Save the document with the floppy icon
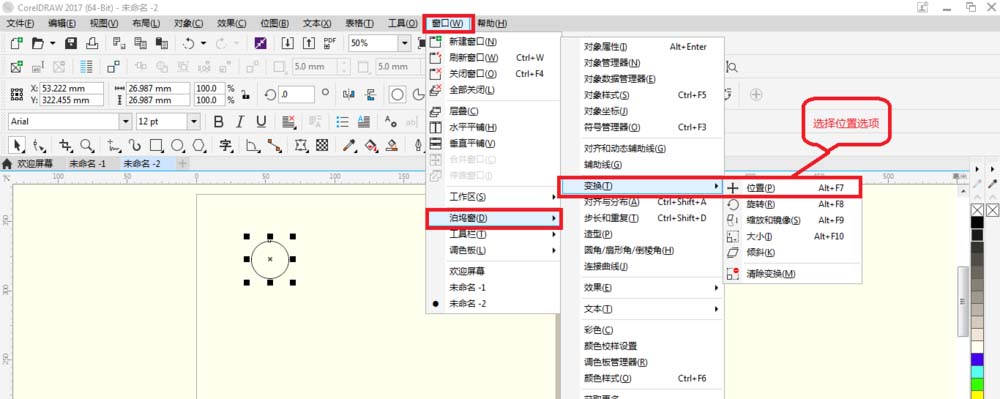Image resolution: width=1000 pixels, height=399 pixels. click(x=71, y=43)
